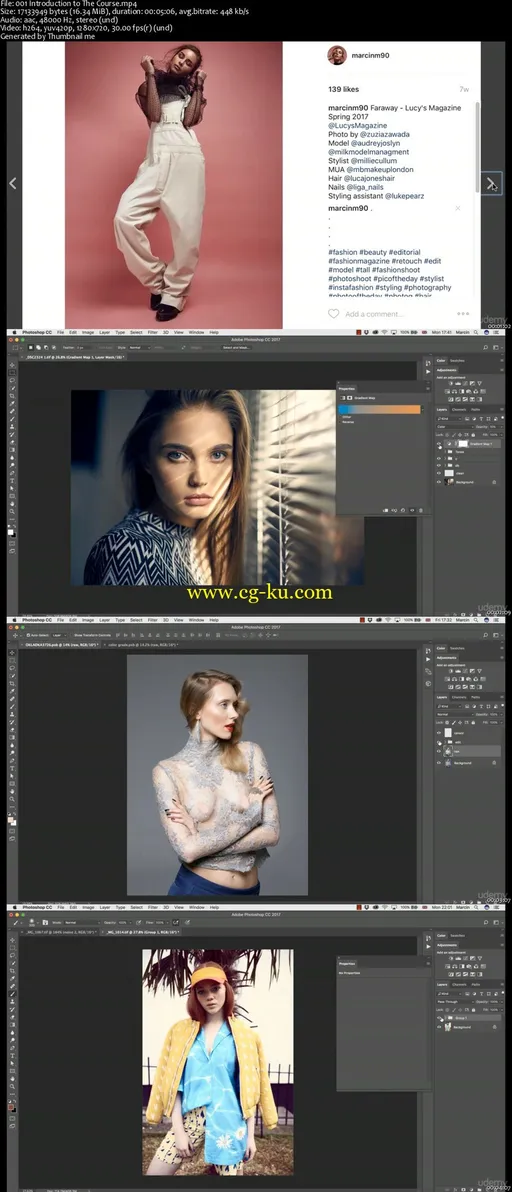Open Layer menu in lace-top Photoshop window
This screenshot has height=1192, width=512.
coord(104,620)
